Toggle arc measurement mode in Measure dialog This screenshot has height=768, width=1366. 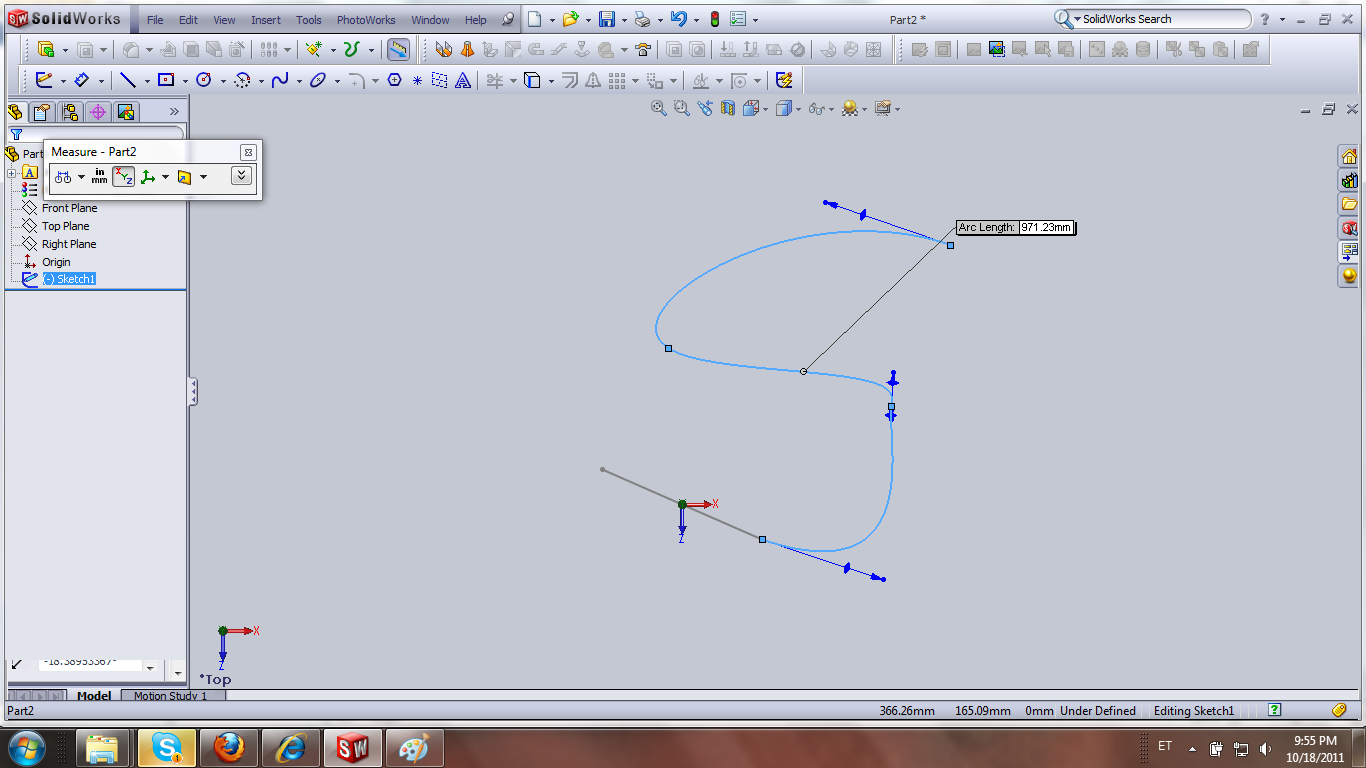[x=62, y=176]
